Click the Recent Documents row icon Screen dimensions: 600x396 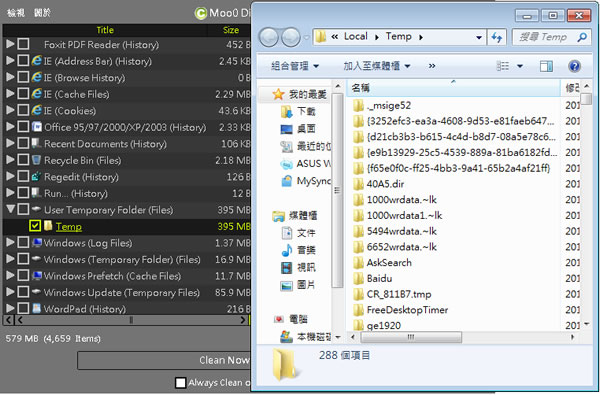tap(36, 143)
